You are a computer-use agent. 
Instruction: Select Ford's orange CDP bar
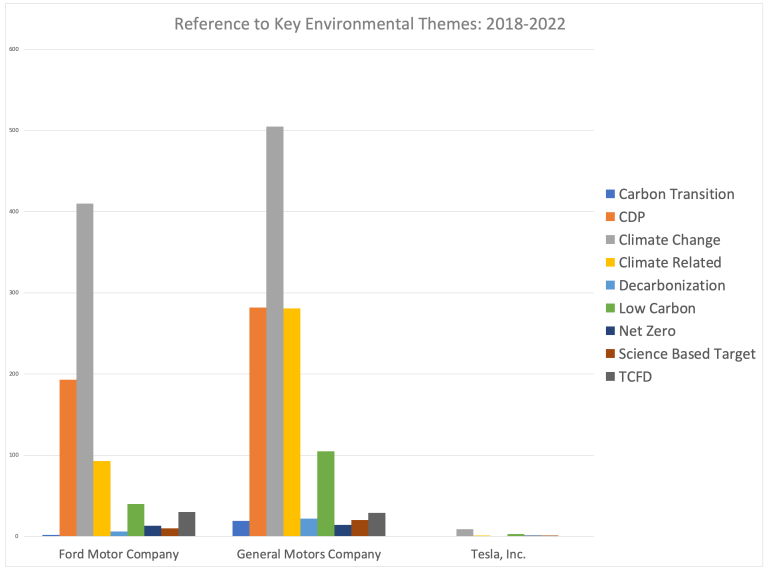click(x=68, y=458)
